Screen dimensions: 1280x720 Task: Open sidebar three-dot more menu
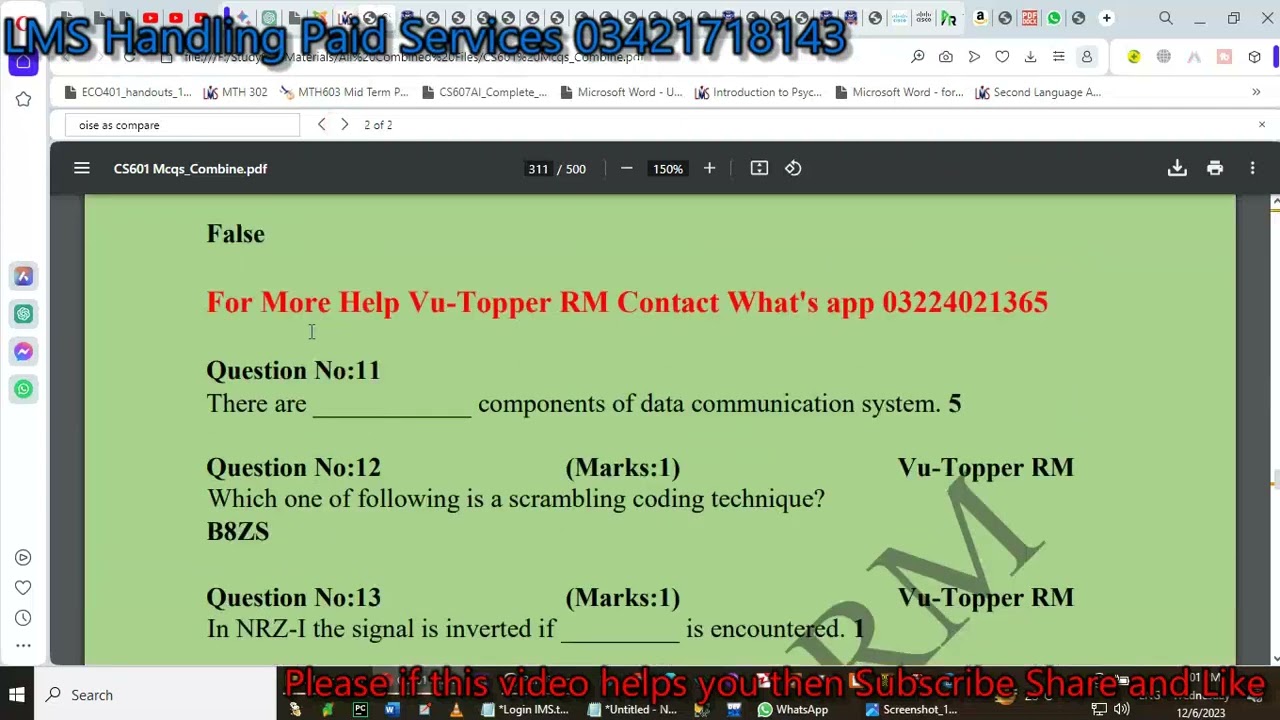[x=23, y=646]
